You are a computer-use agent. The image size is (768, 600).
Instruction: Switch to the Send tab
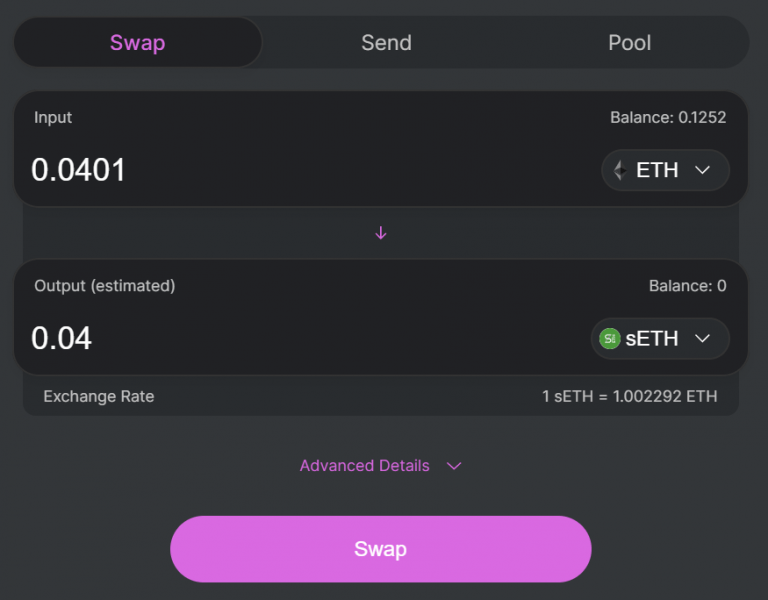click(386, 43)
